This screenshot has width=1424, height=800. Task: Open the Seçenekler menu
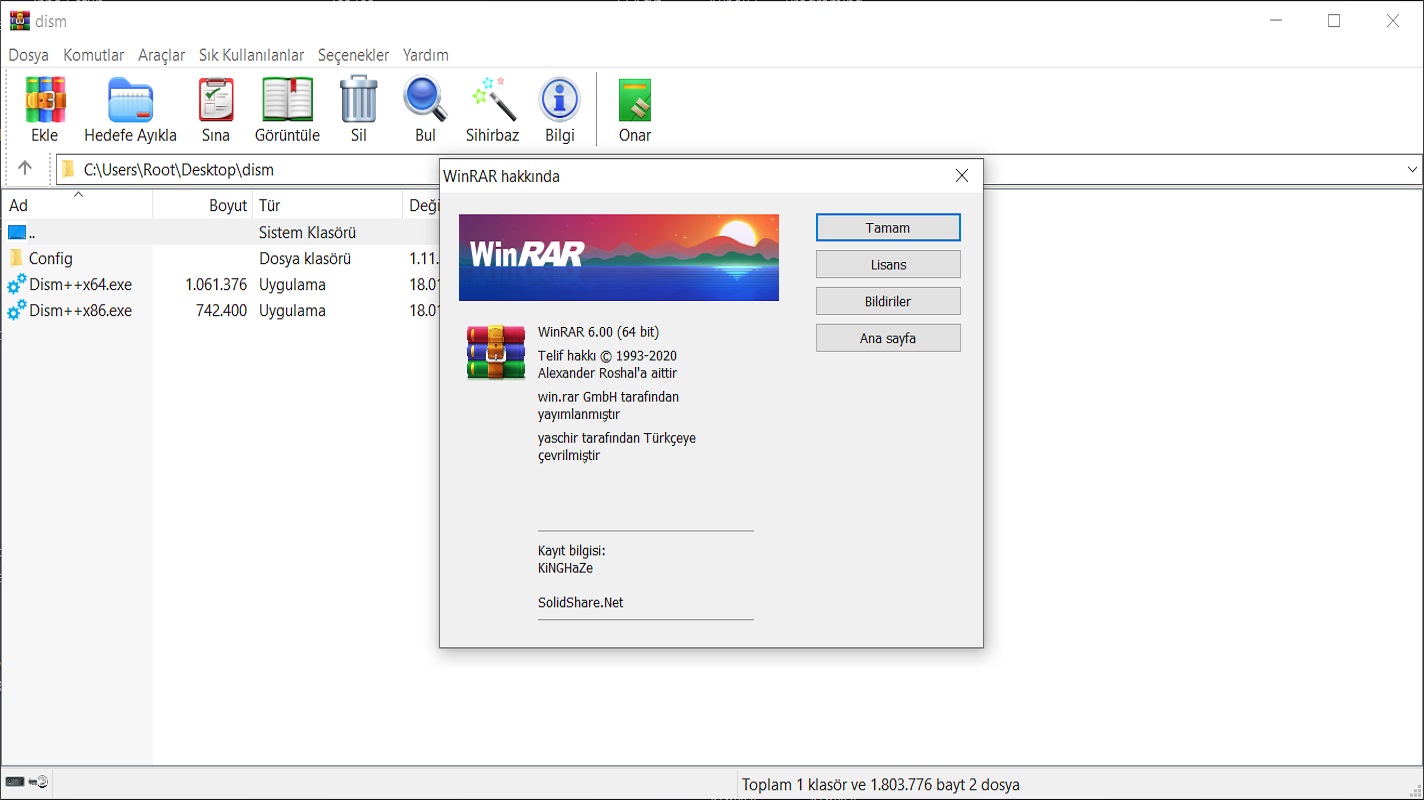353,55
